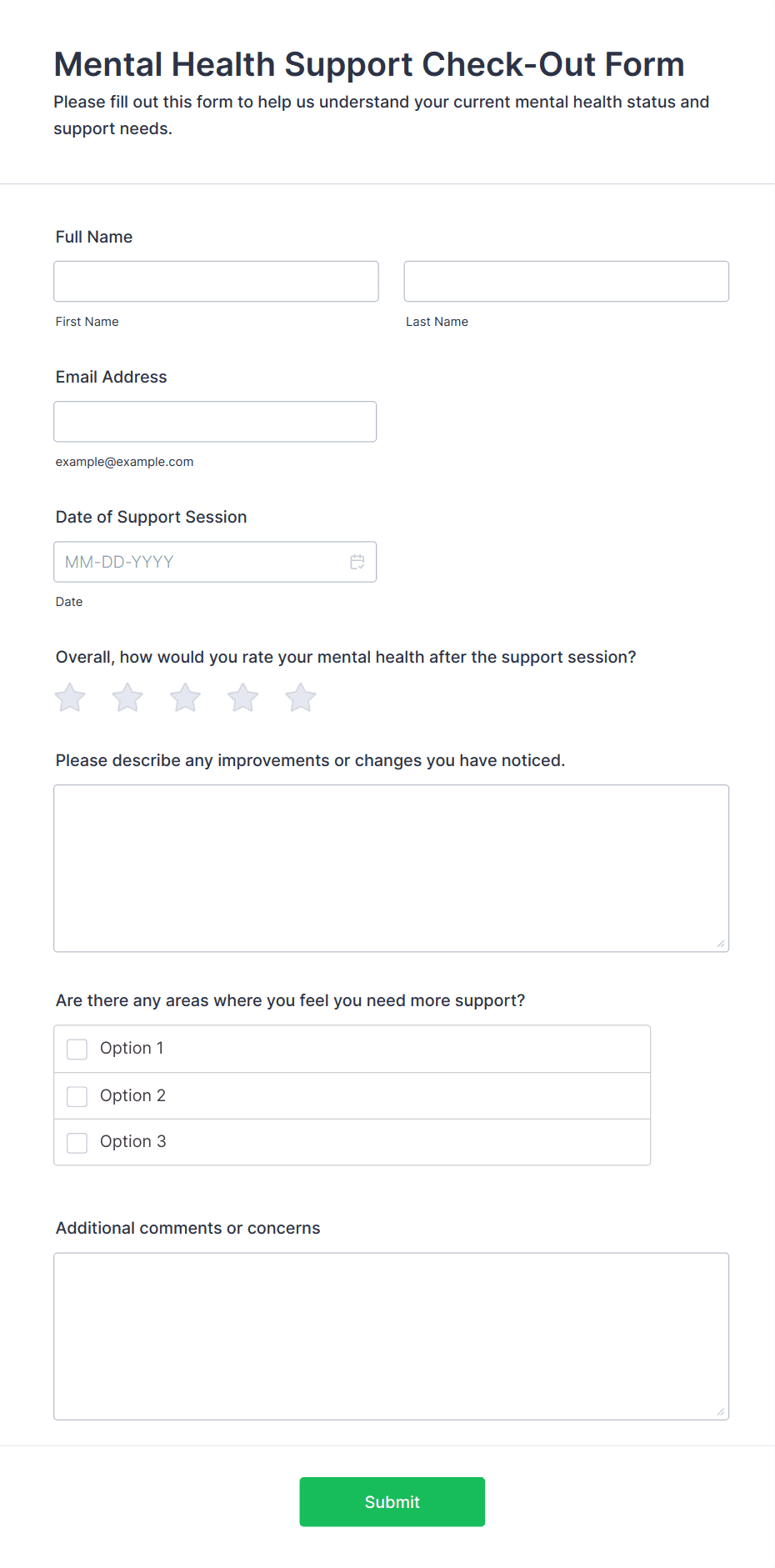Open the Date of Support Session field
The image size is (775, 1568).
click(x=200, y=562)
